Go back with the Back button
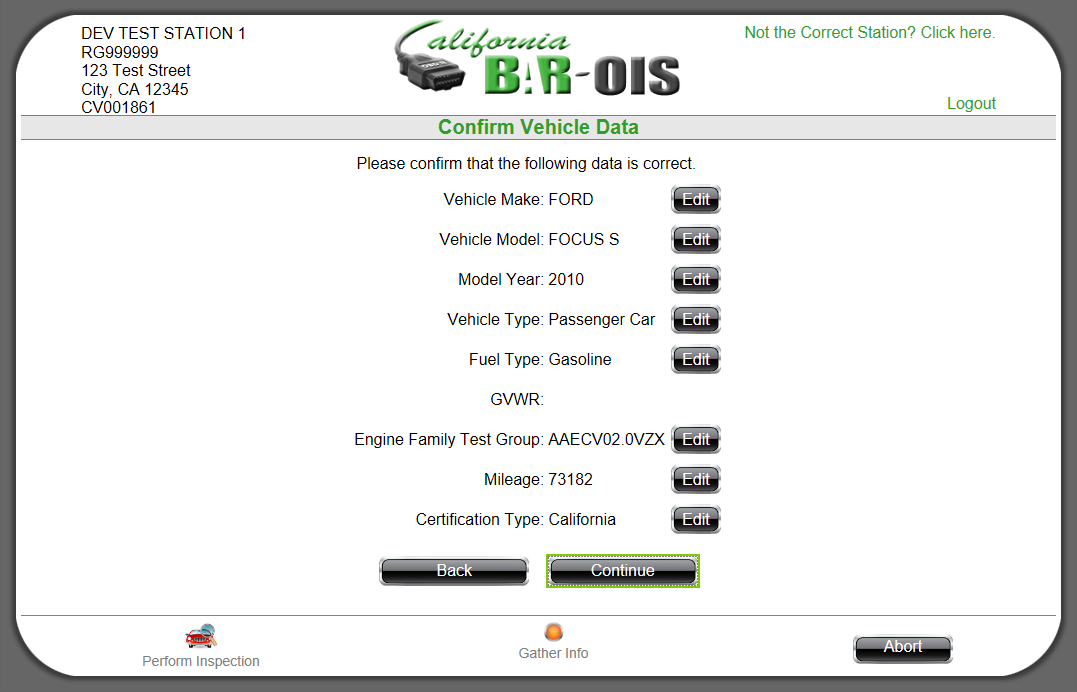1077x692 pixels. point(454,571)
